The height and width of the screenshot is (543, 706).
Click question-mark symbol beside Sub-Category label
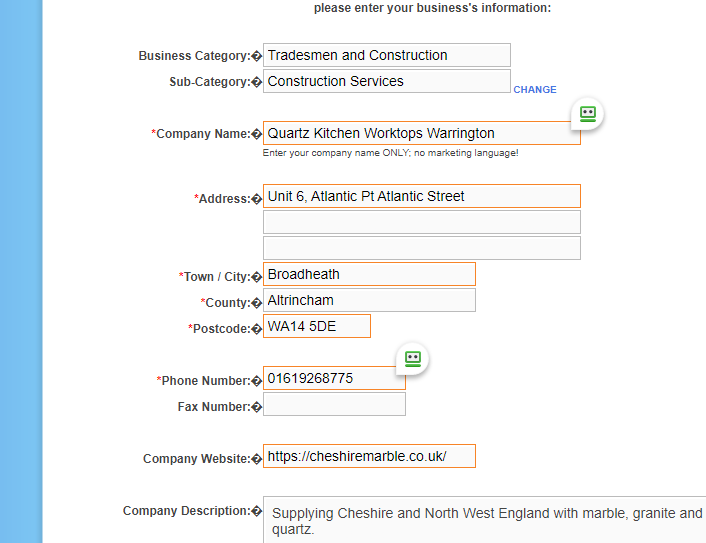(257, 83)
